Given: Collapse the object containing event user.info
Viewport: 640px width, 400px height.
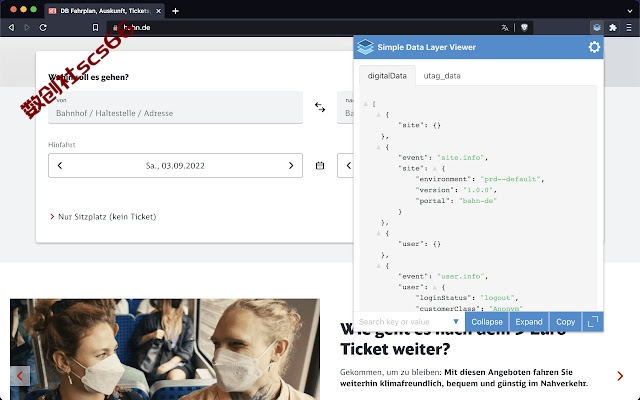Looking at the screenshot, I should (x=378, y=266).
